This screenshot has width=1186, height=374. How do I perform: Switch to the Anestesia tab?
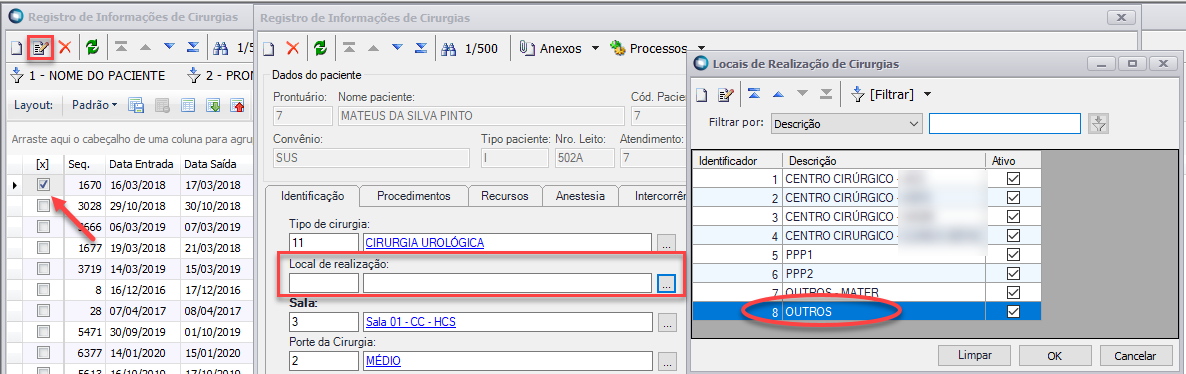click(x=580, y=195)
